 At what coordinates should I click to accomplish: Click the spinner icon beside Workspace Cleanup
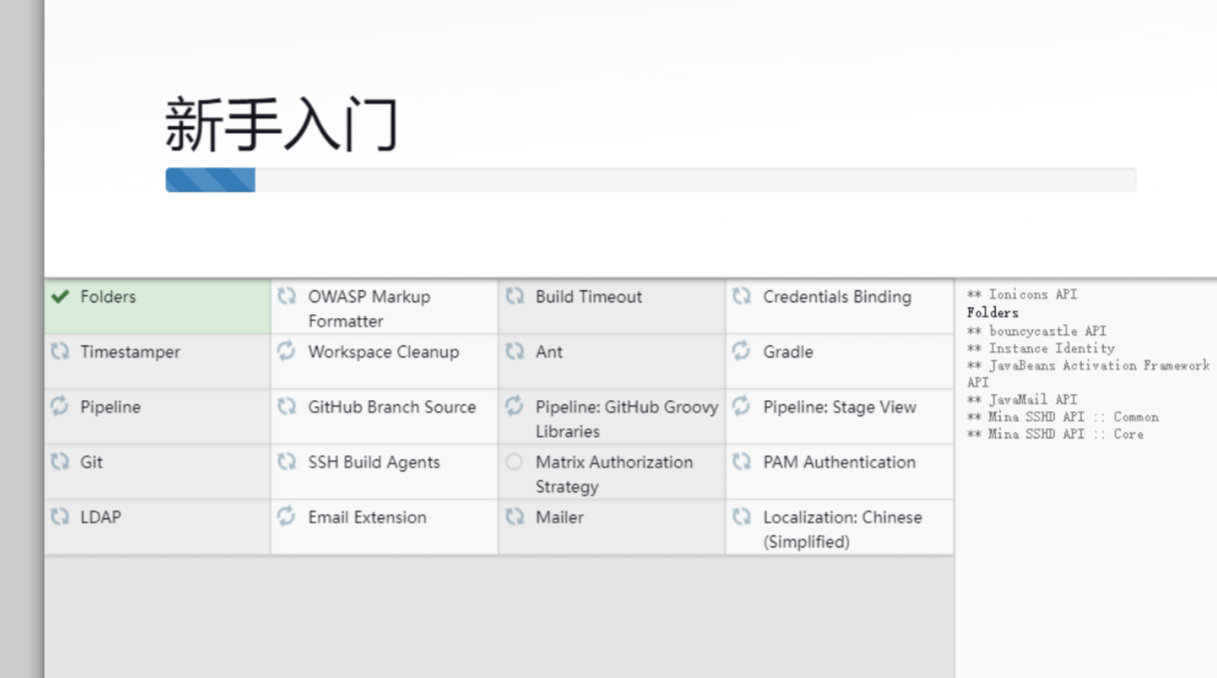(x=287, y=351)
